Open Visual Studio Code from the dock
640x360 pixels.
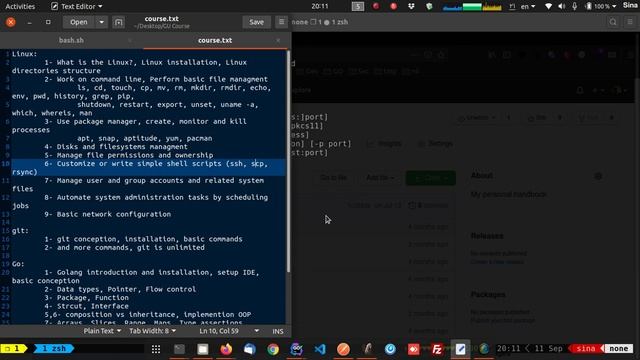pyautogui.click(x=320, y=349)
